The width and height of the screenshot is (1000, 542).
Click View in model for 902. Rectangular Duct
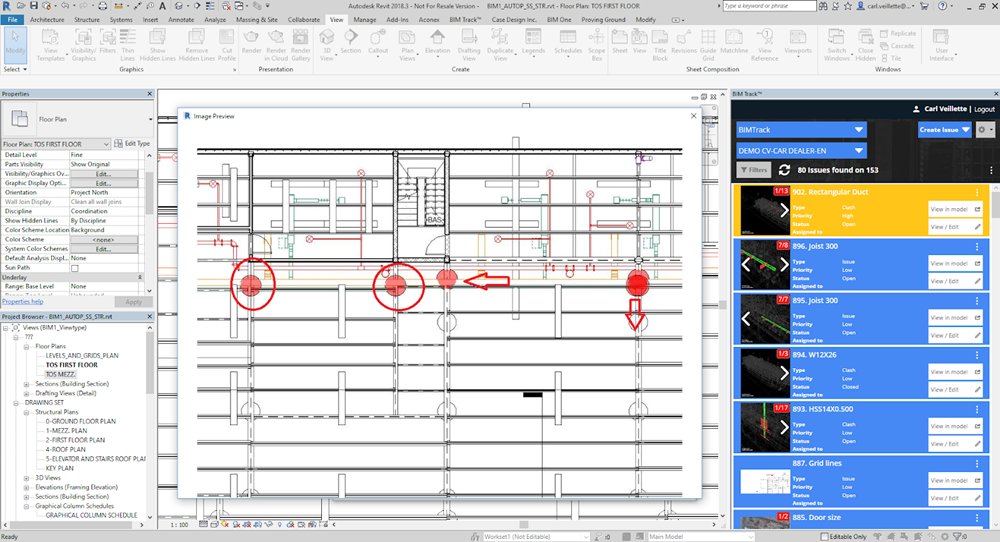pyautogui.click(x=955, y=209)
